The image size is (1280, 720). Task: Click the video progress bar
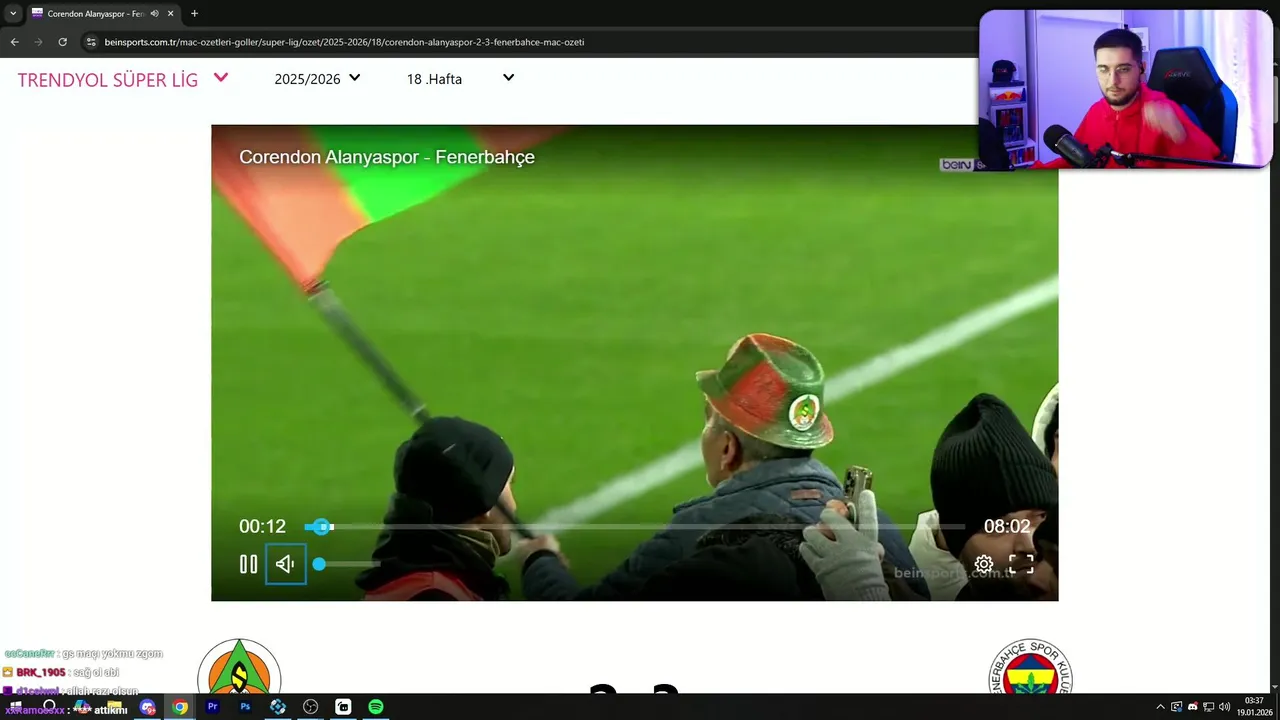click(635, 526)
